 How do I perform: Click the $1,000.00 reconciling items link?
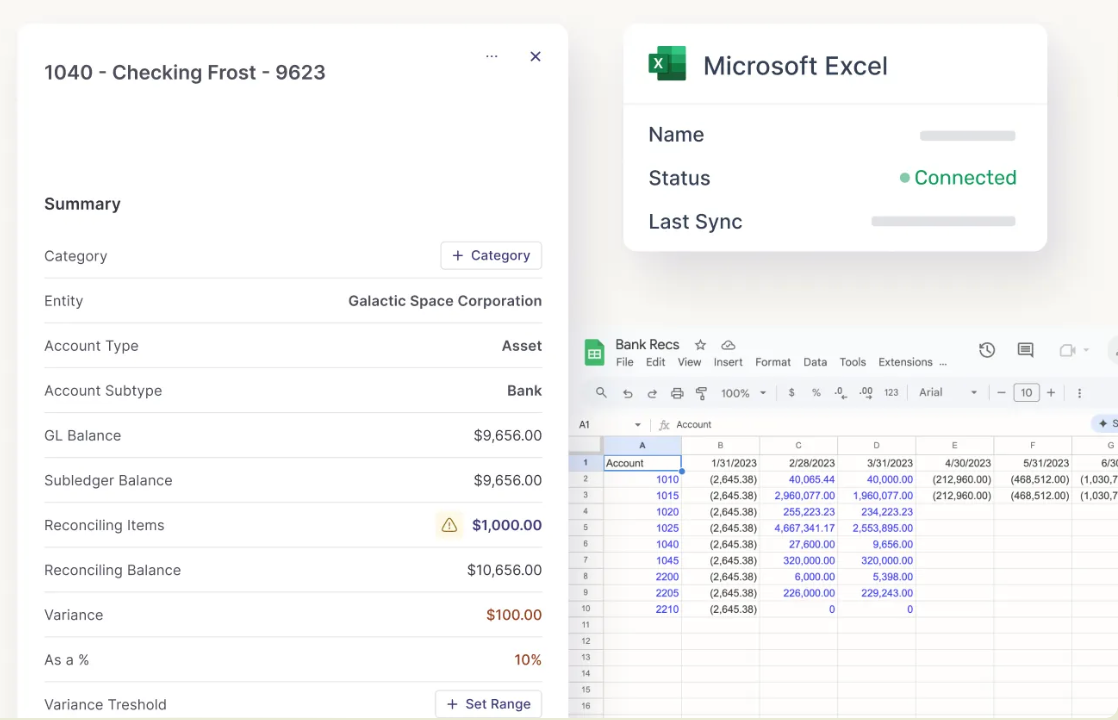click(507, 525)
